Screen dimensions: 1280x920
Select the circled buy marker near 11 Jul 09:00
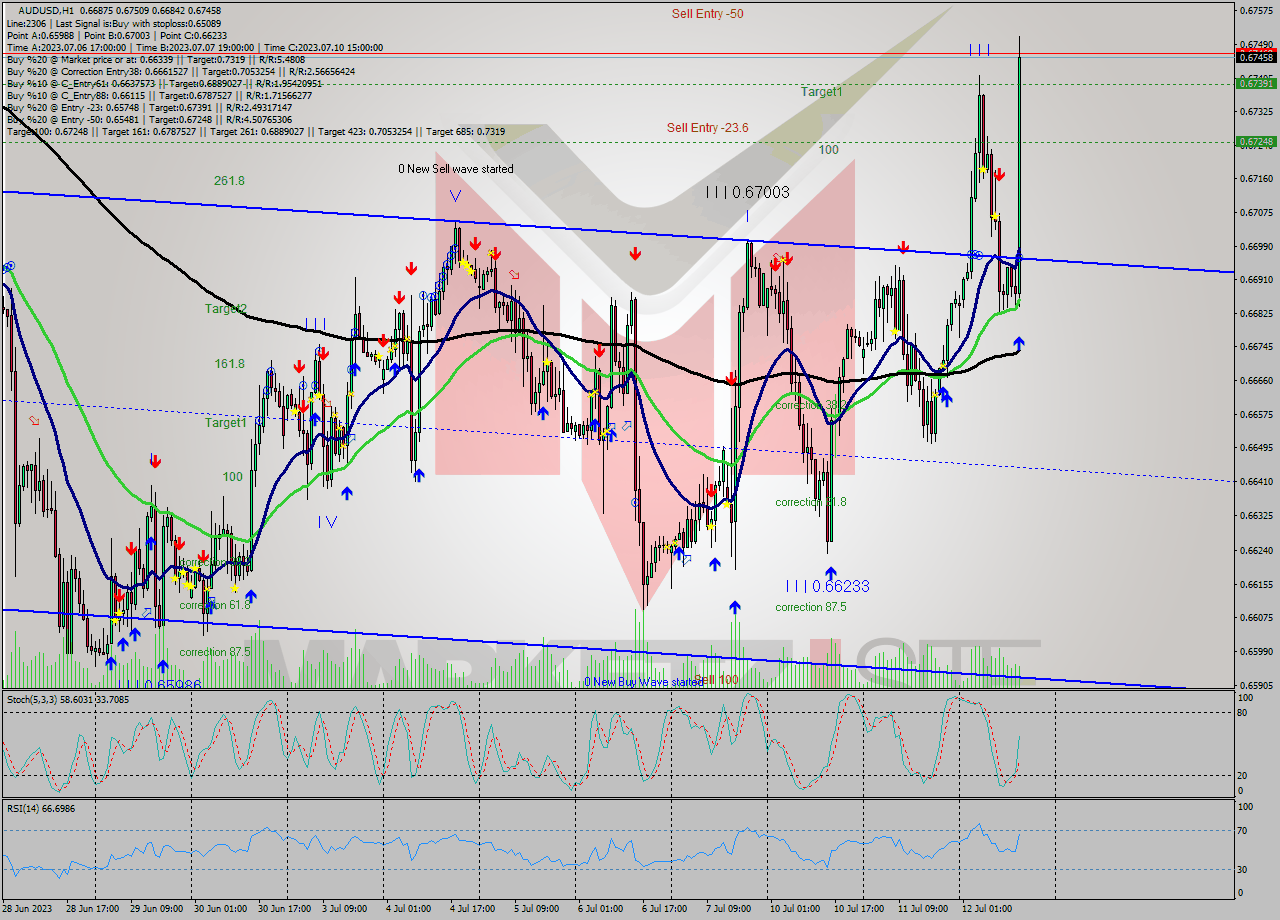(973, 255)
